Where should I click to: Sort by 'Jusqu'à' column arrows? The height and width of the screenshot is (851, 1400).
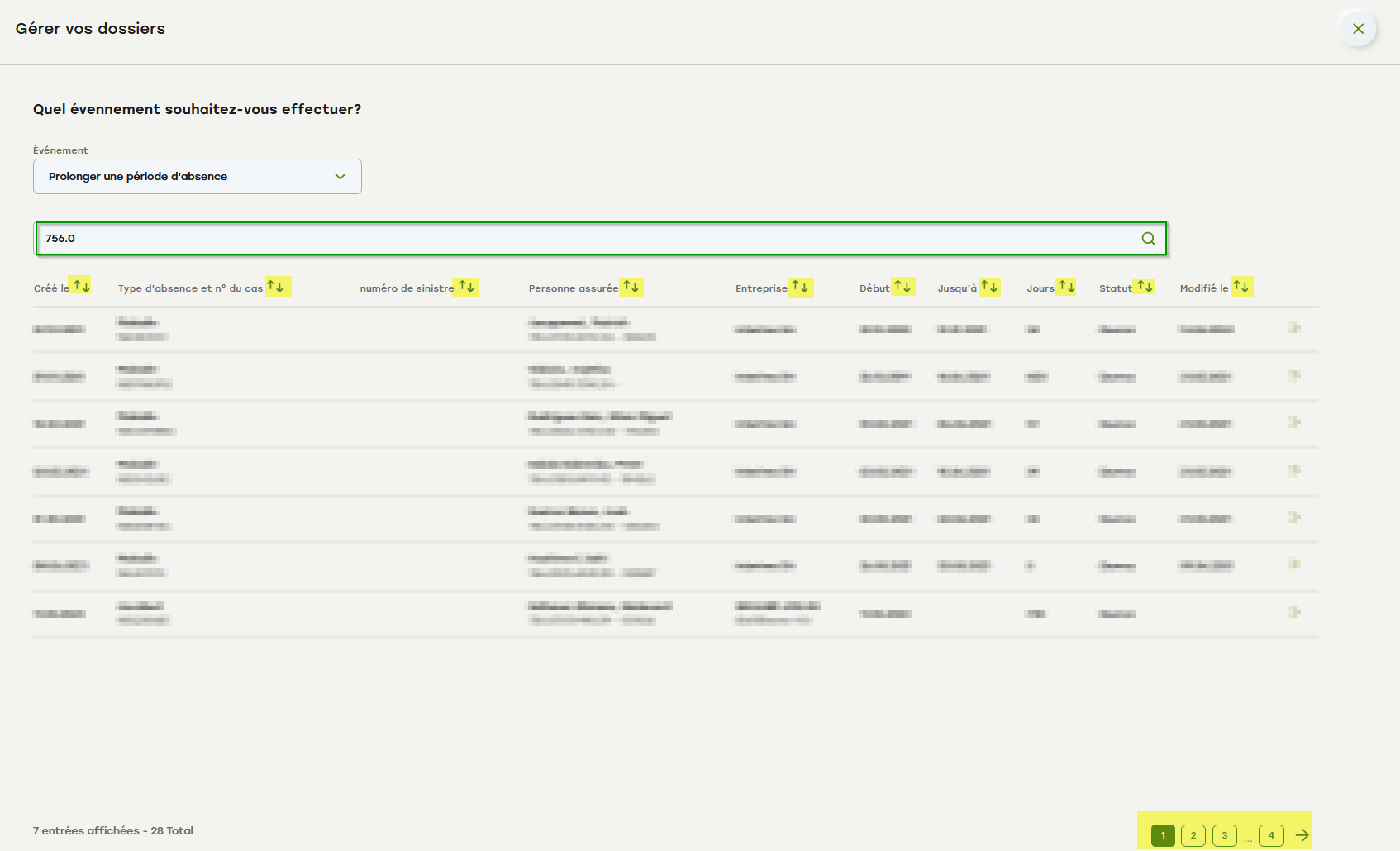[x=989, y=287]
